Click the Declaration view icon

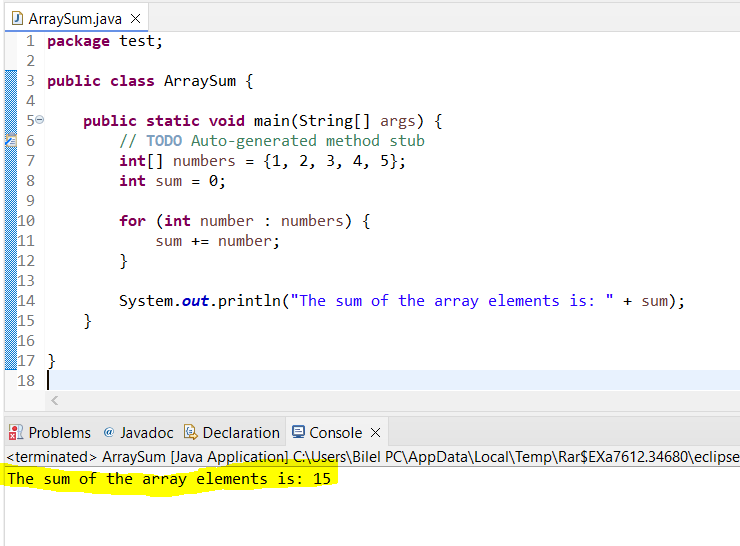pos(191,432)
